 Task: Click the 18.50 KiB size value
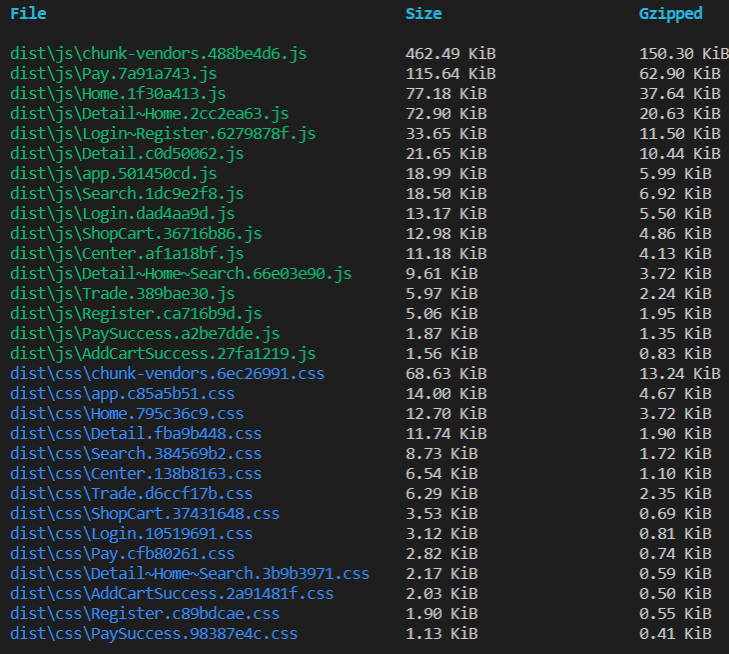coord(446,193)
